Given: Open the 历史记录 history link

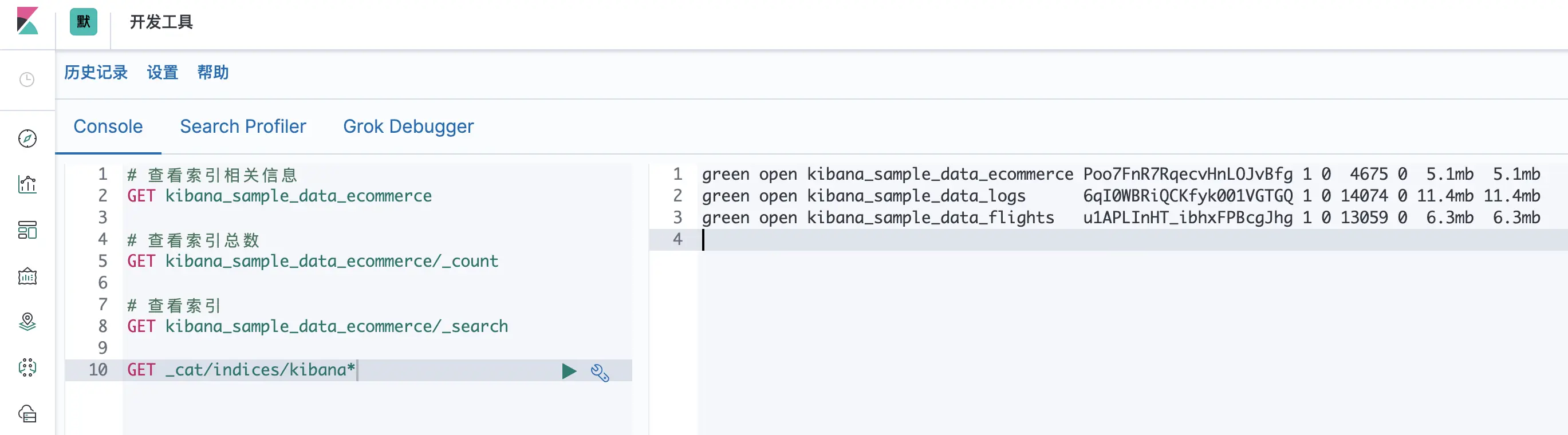Looking at the screenshot, I should coord(96,73).
